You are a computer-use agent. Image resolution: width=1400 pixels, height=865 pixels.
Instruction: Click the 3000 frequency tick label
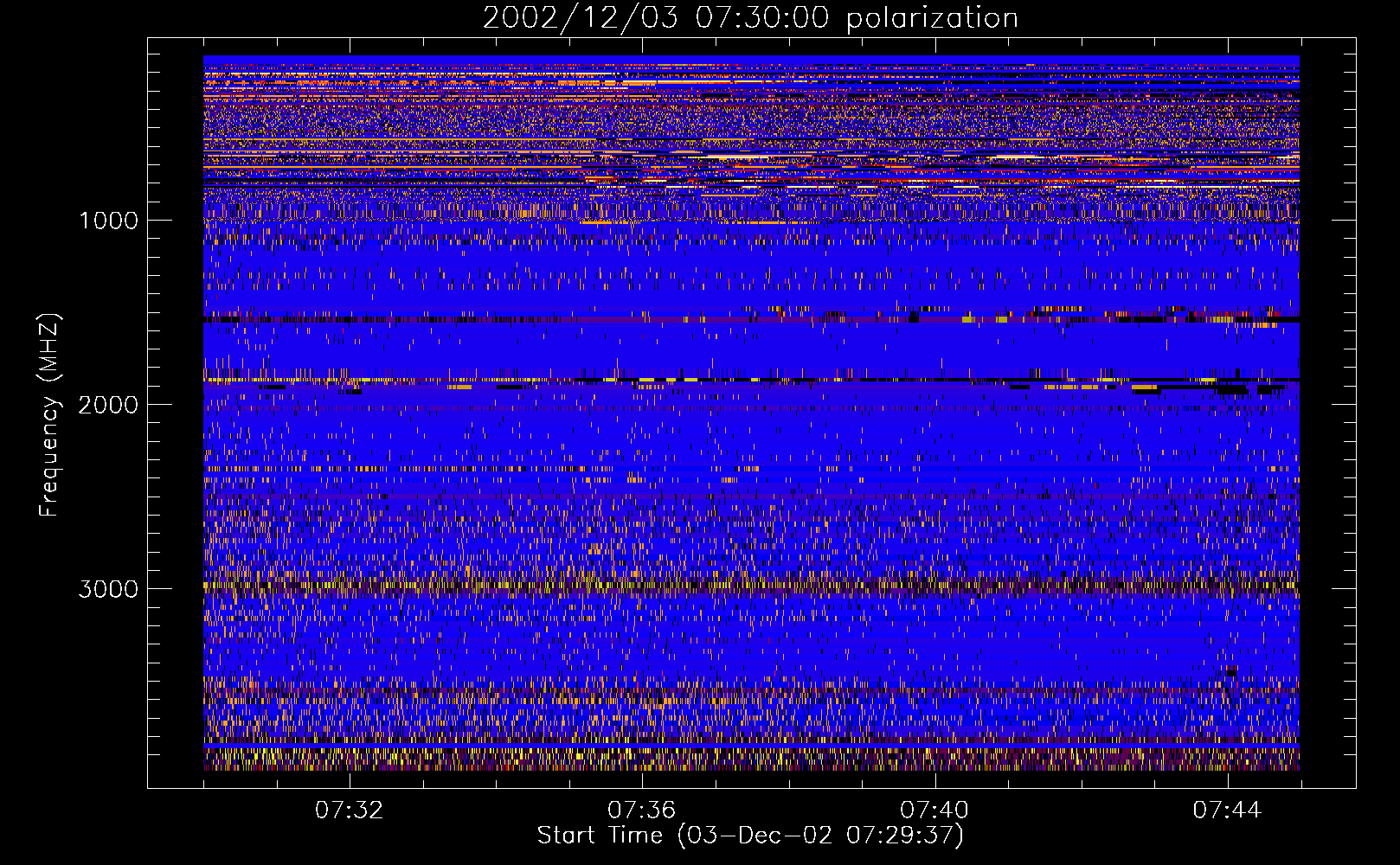(x=108, y=589)
